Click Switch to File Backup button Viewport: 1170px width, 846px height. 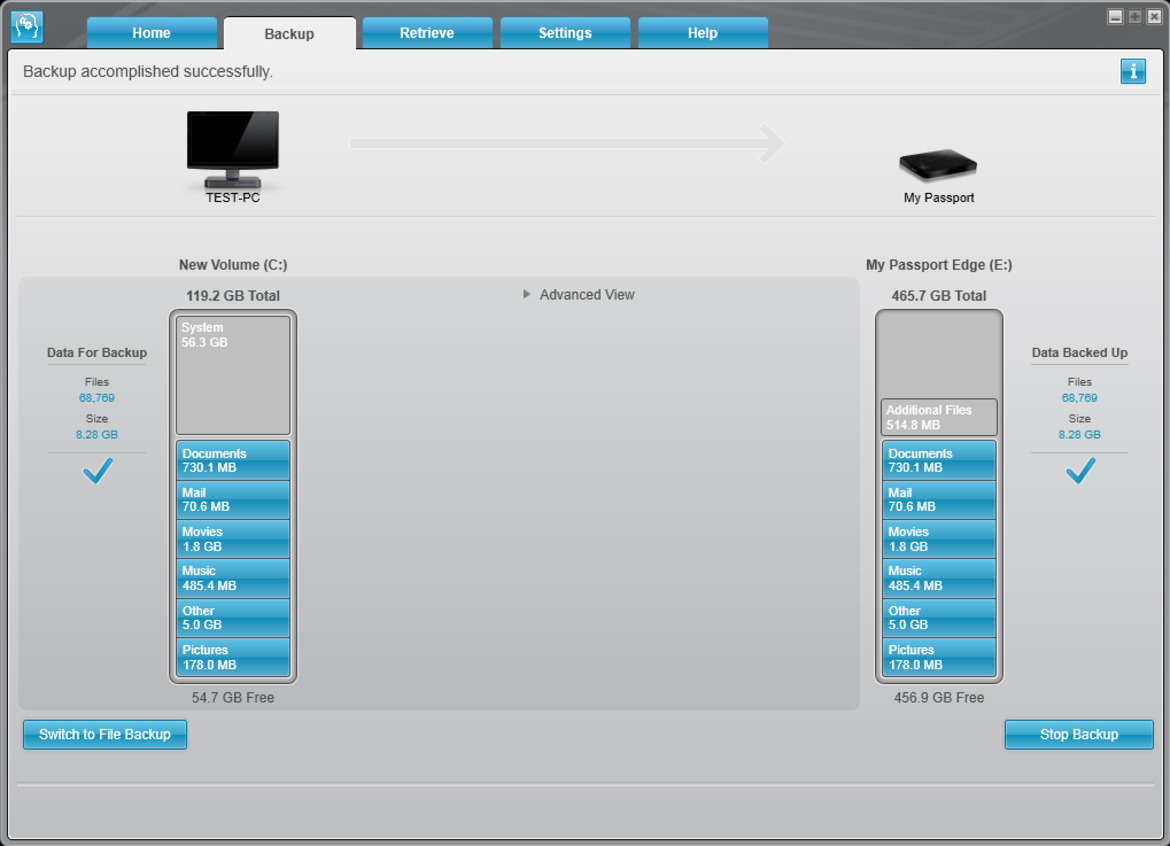(105, 734)
